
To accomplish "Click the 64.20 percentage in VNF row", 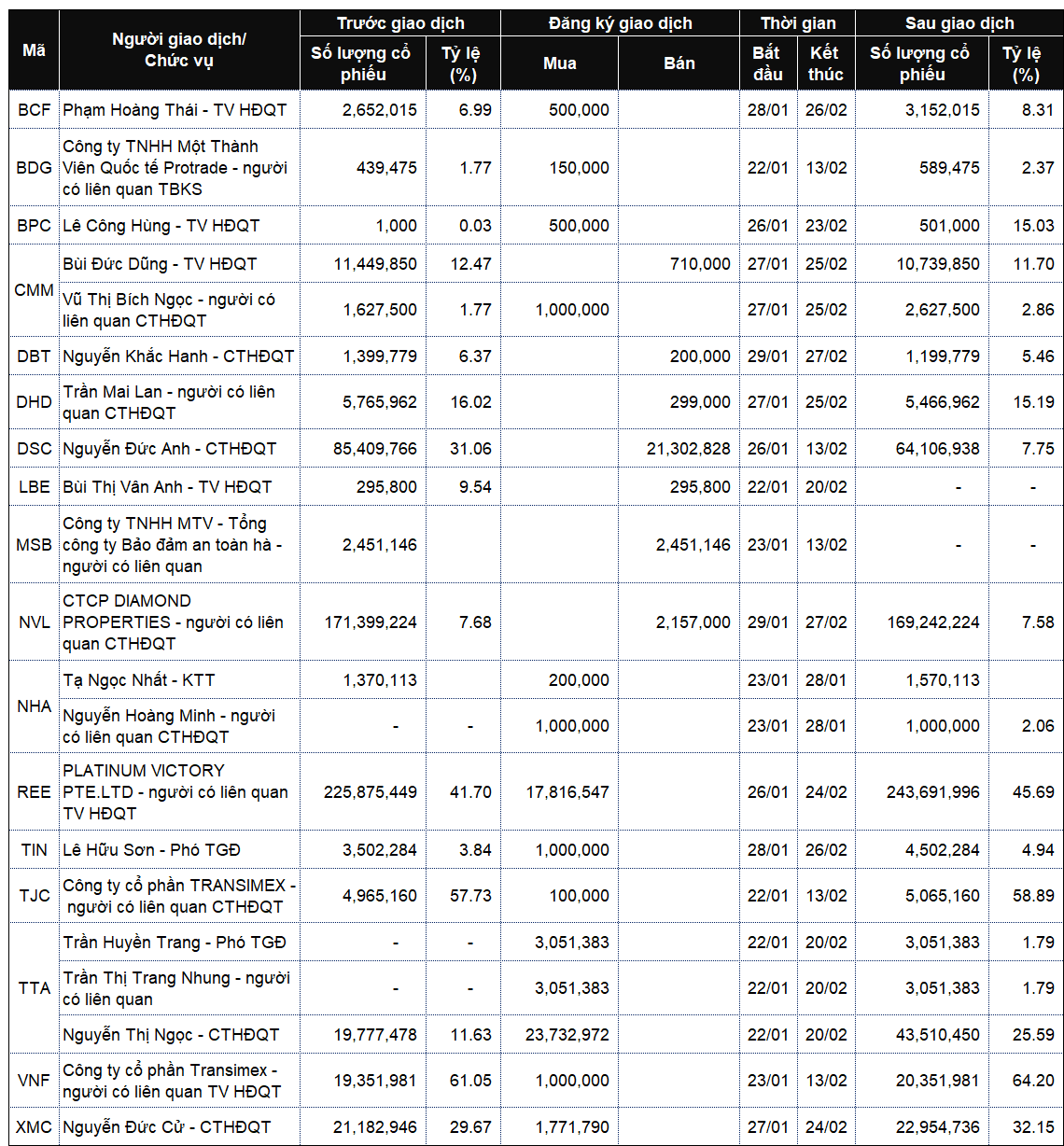I will tap(1032, 1081).
